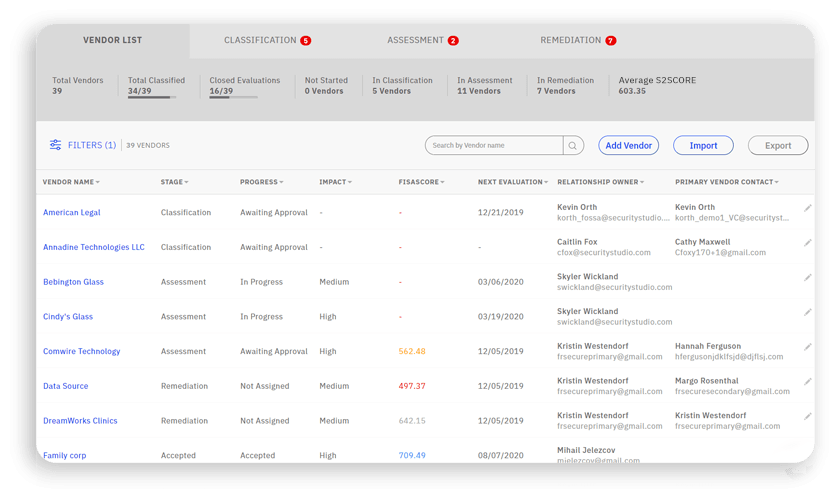This screenshot has height=499, width=839.
Task: Sort by Primary Vendor Contact column
Action: coord(727,182)
